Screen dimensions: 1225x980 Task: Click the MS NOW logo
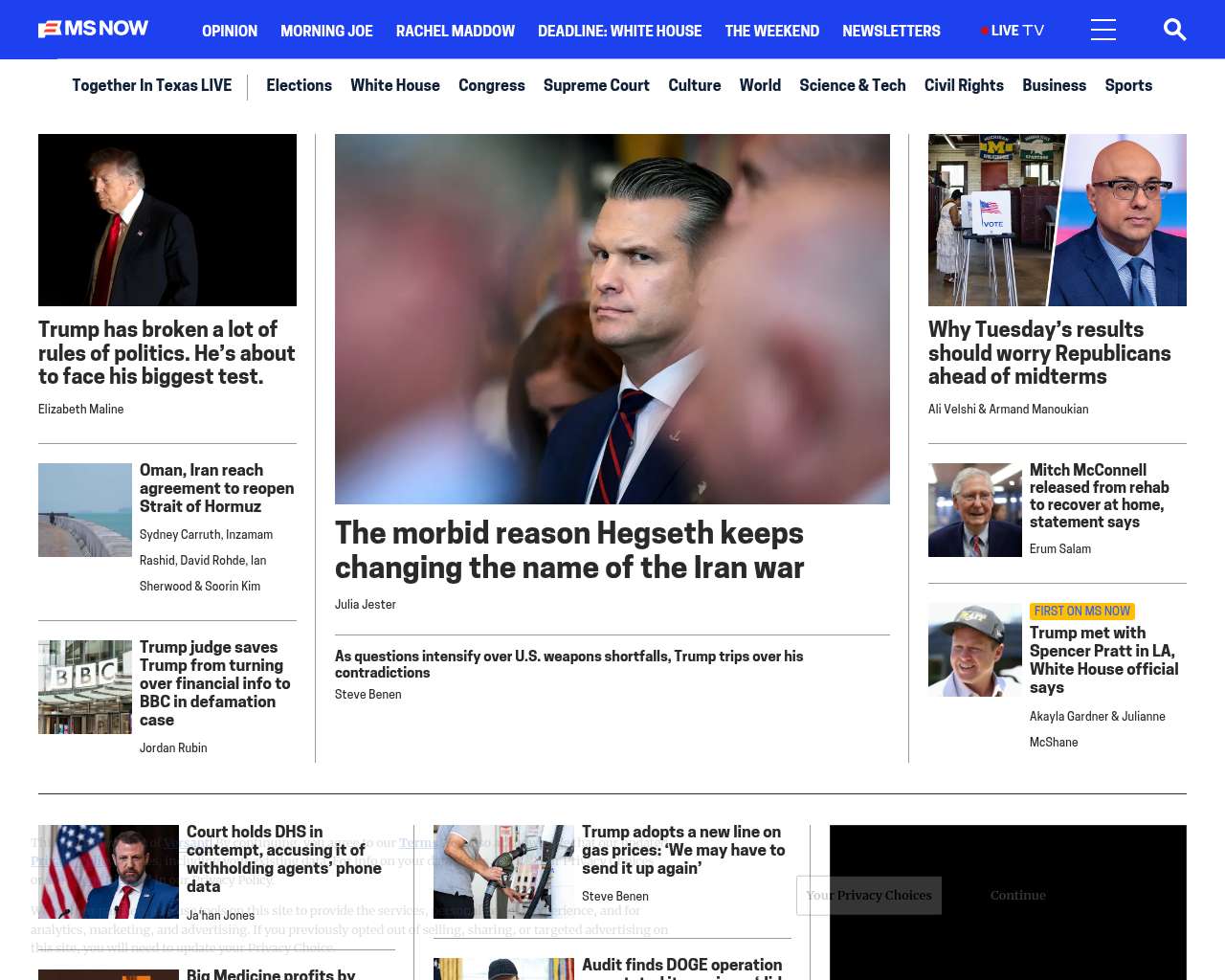[x=93, y=29]
